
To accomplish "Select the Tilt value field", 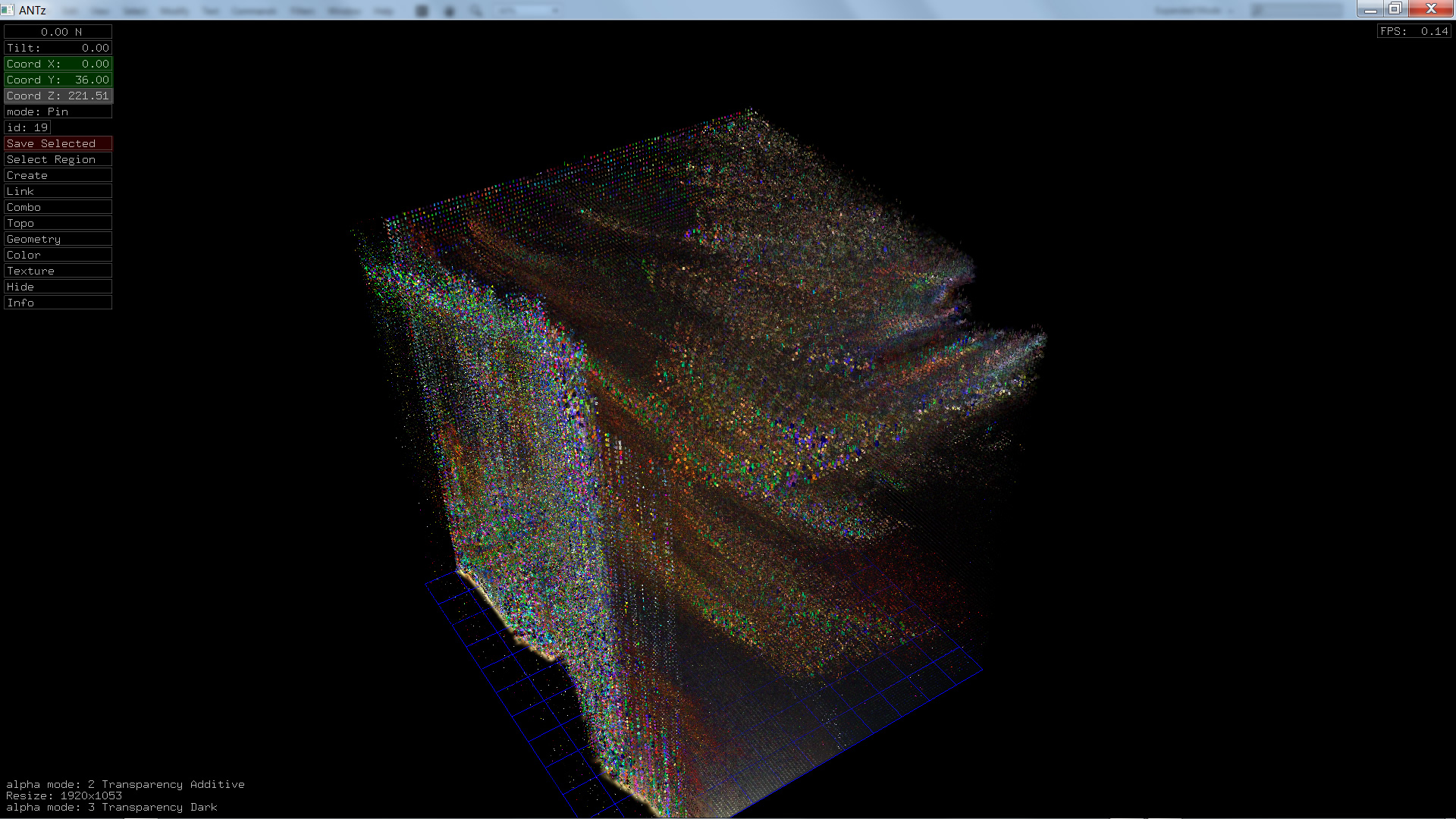I will tap(58, 48).
